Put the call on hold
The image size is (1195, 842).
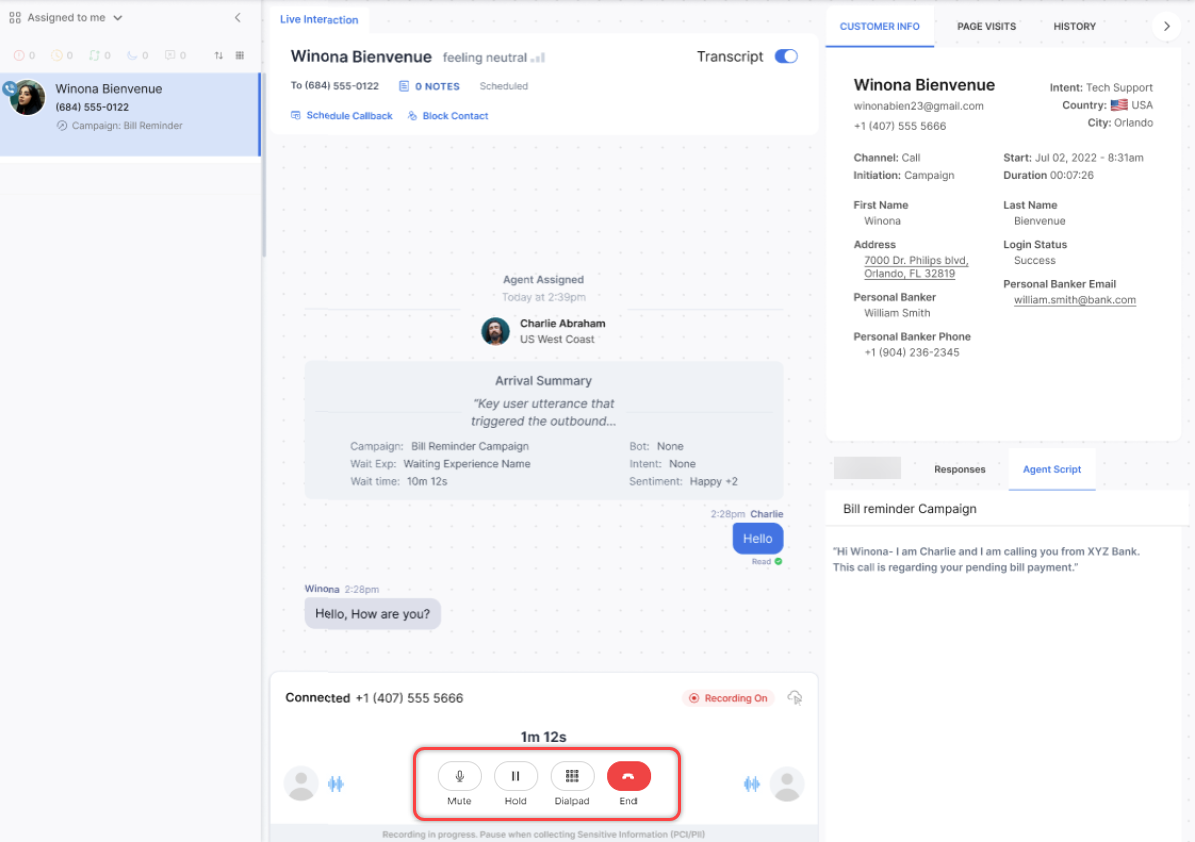click(516, 776)
